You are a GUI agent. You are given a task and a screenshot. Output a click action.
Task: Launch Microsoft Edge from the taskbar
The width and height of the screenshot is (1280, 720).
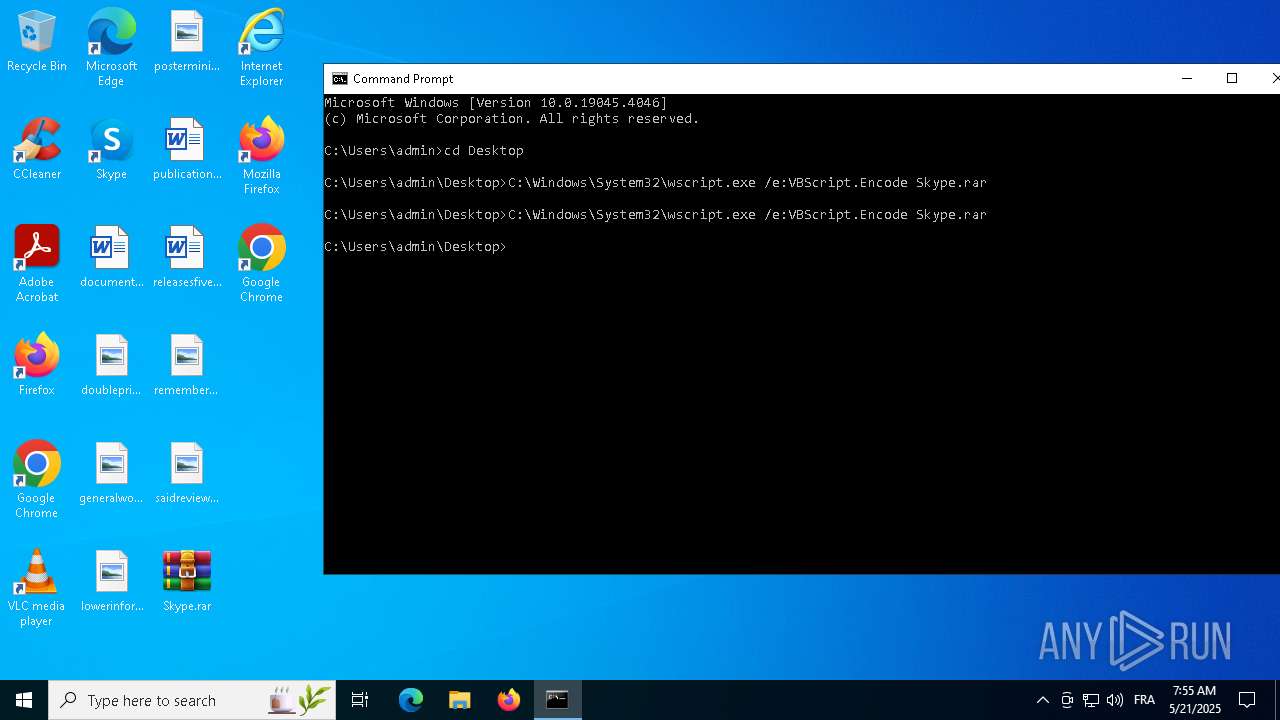click(411, 700)
